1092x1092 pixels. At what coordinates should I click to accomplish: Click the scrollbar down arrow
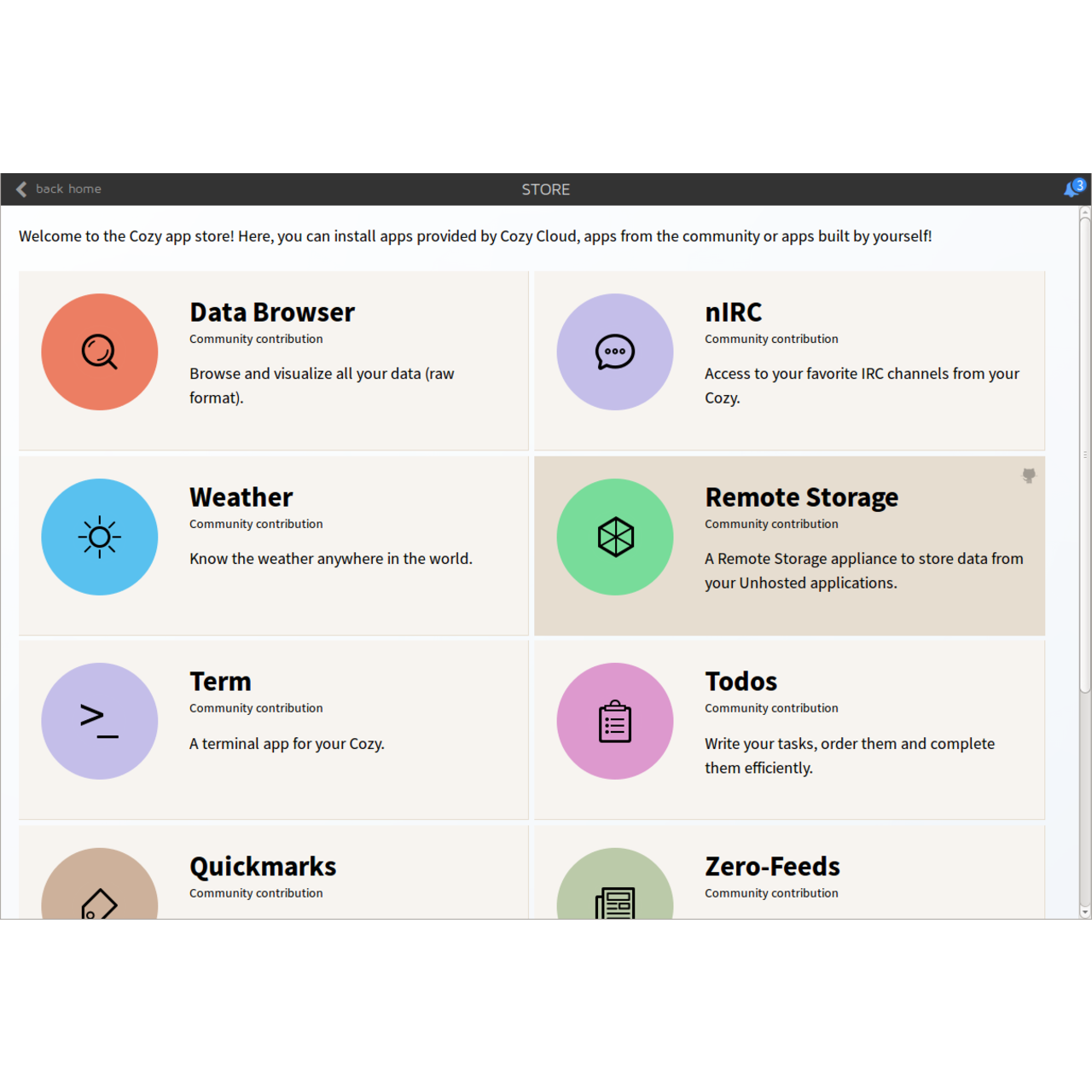coord(1085,912)
